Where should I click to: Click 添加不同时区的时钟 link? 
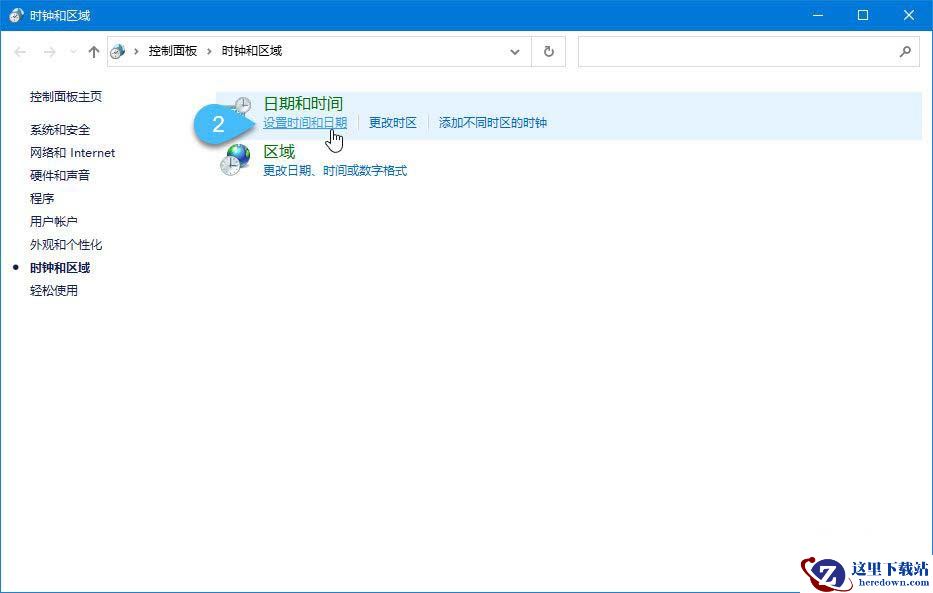493,123
